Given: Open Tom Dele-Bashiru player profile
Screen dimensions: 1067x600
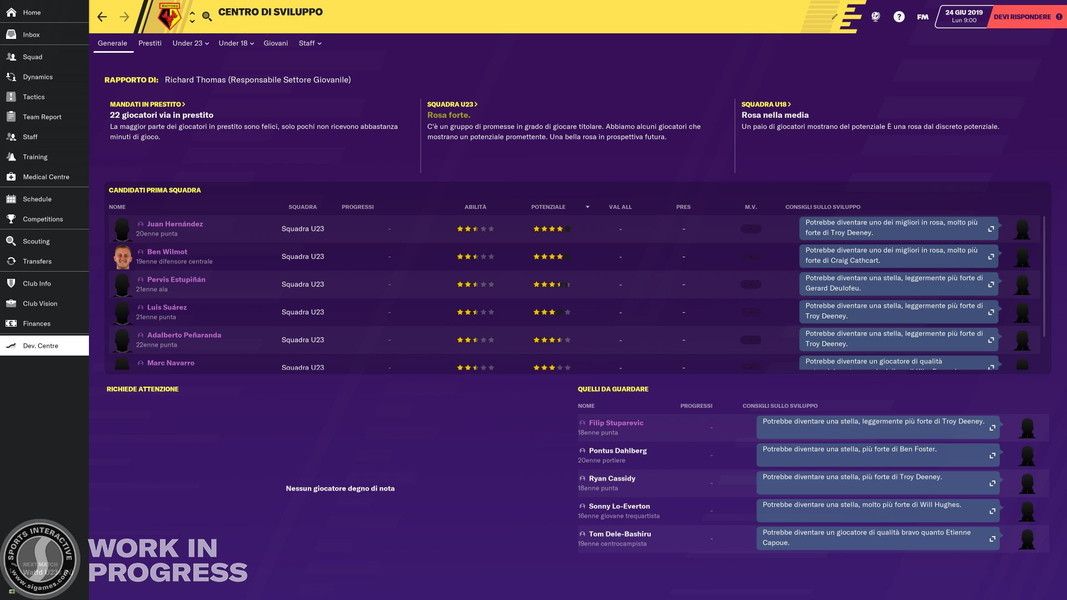Looking at the screenshot, I should 619,535.
